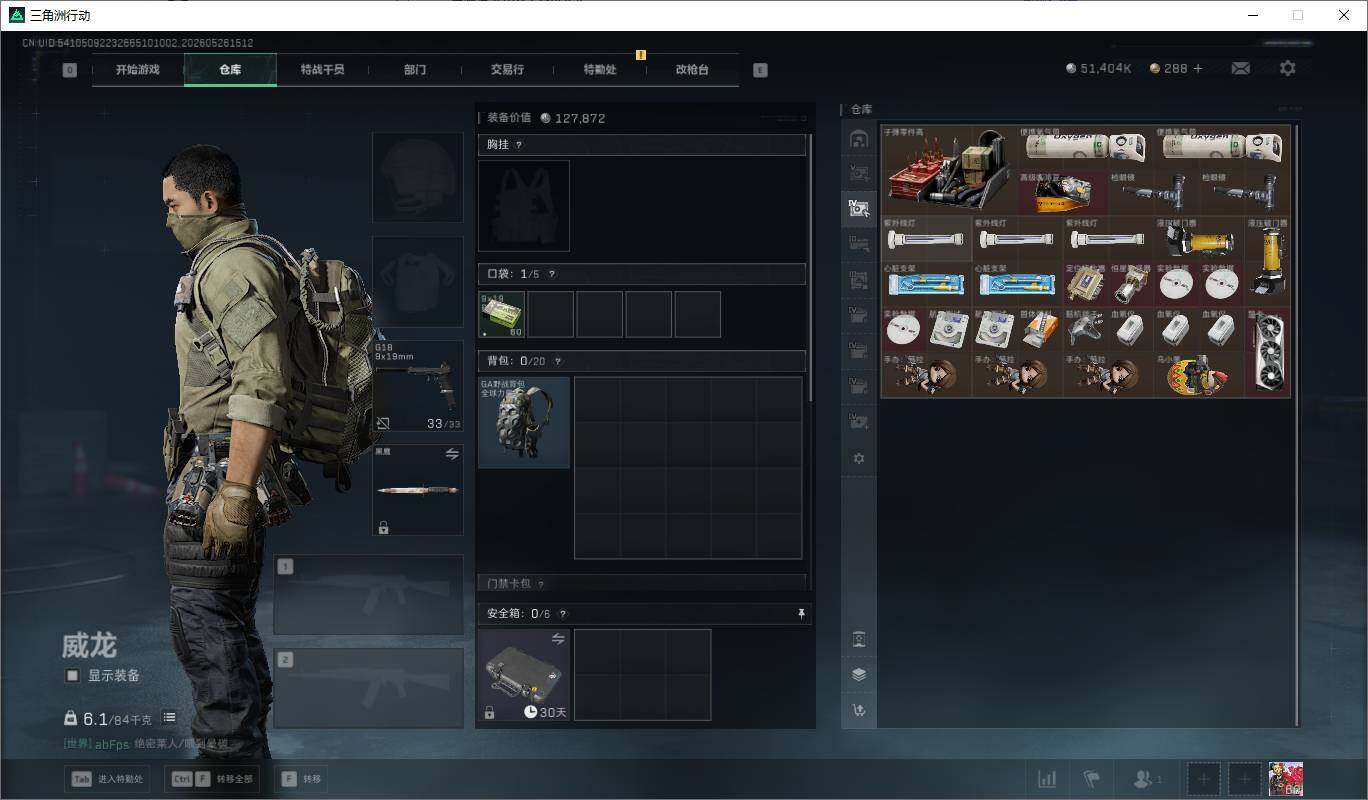Image resolution: width=1368 pixels, height=800 pixels.
Task: Select the painted egg figure item
Action: 1199,375
